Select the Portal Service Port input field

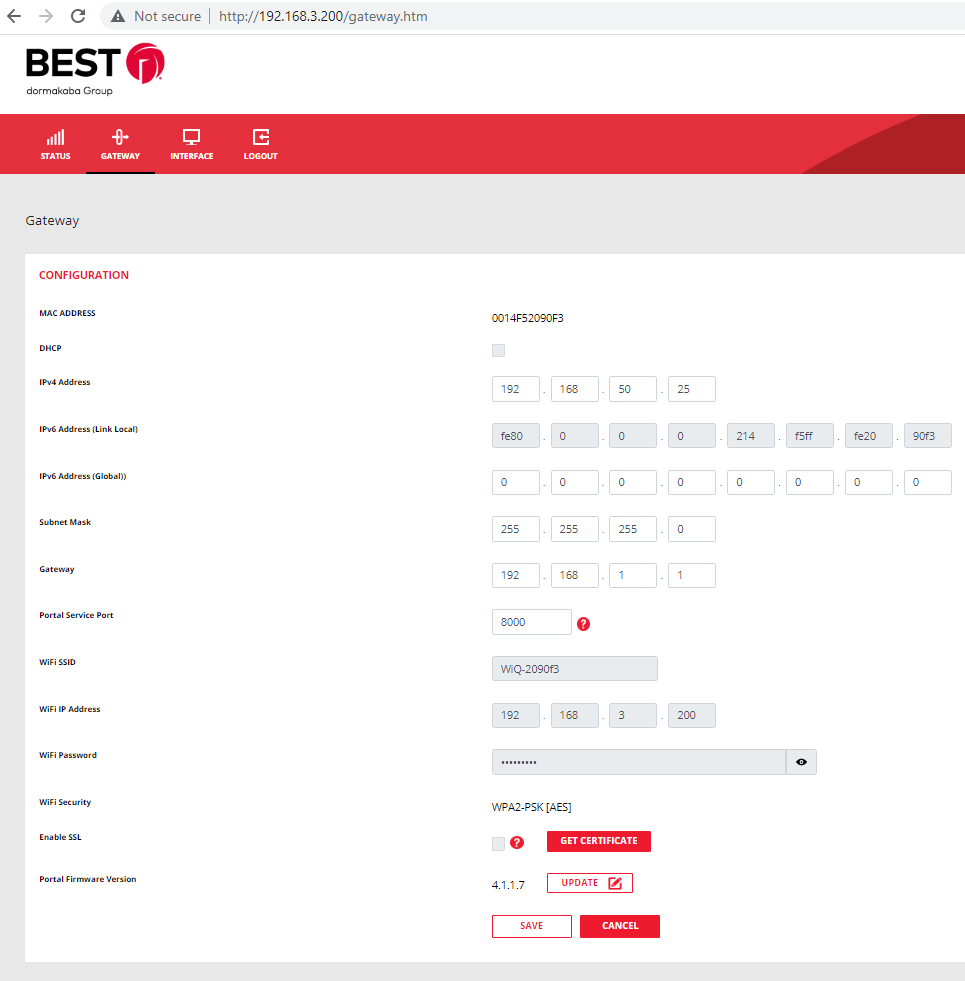pos(531,621)
